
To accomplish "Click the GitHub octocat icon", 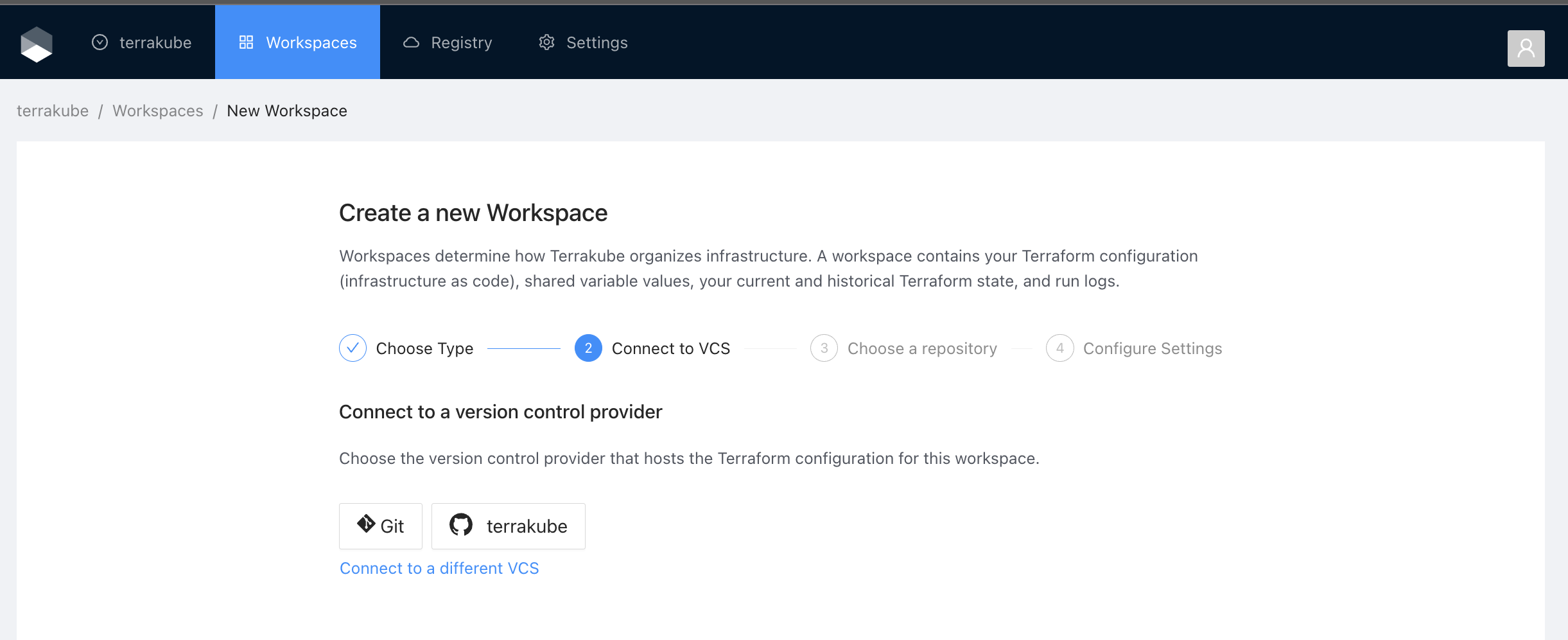I will pyautogui.click(x=461, y=525).
